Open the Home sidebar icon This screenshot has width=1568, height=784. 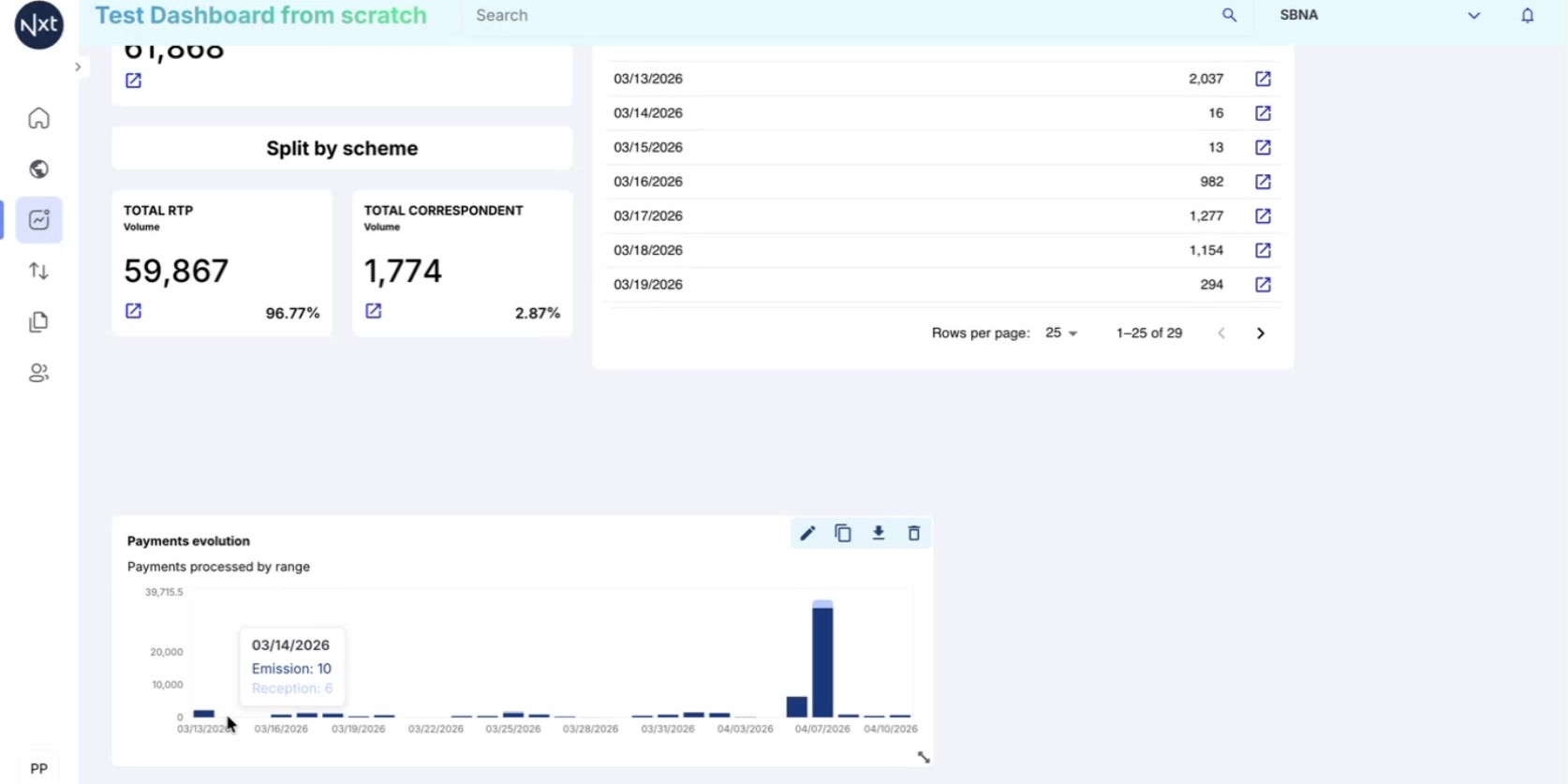pyautogui.click(x=38, y=119)
